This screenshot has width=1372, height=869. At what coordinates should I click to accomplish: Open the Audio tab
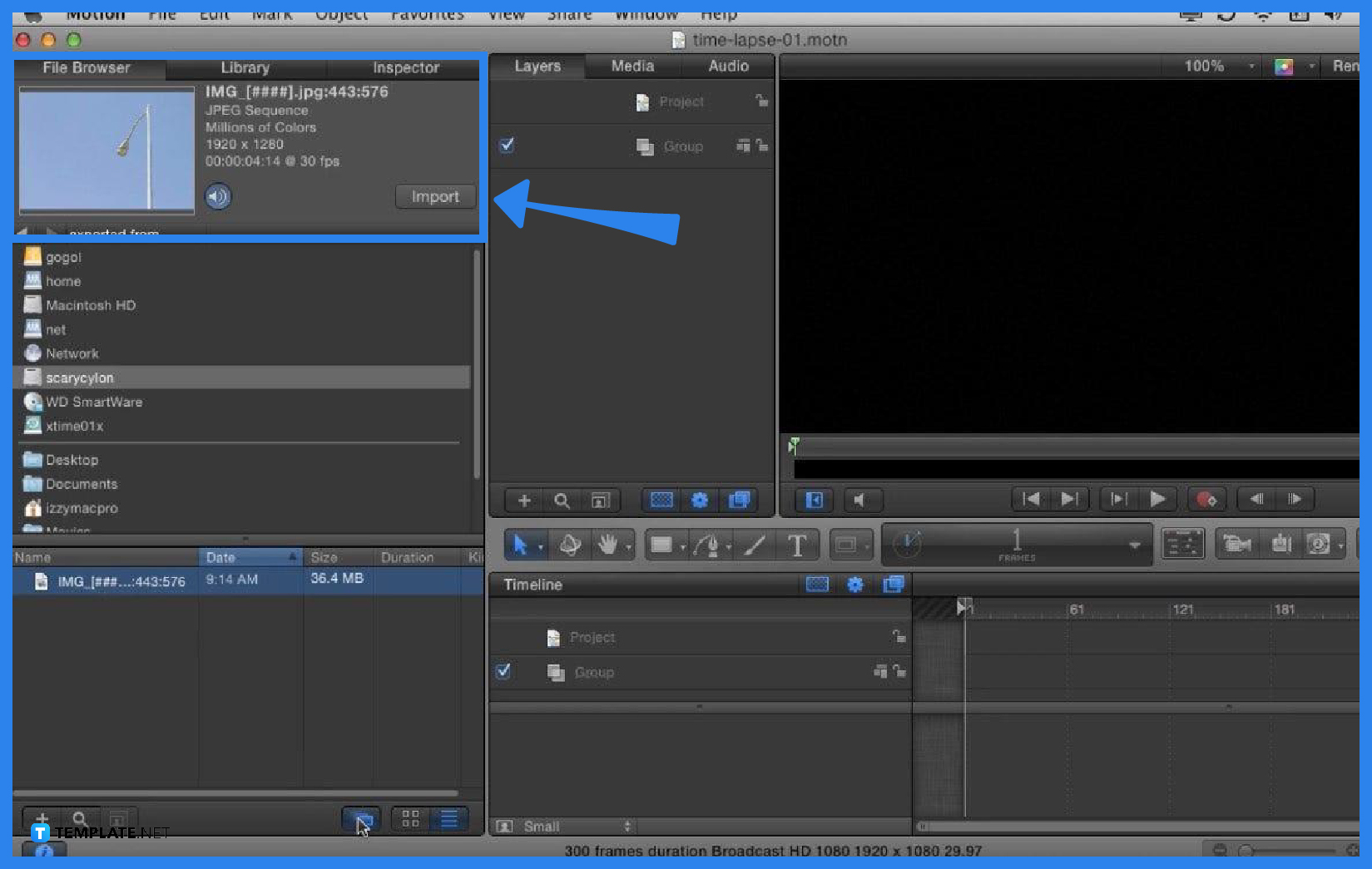[728, 66]
